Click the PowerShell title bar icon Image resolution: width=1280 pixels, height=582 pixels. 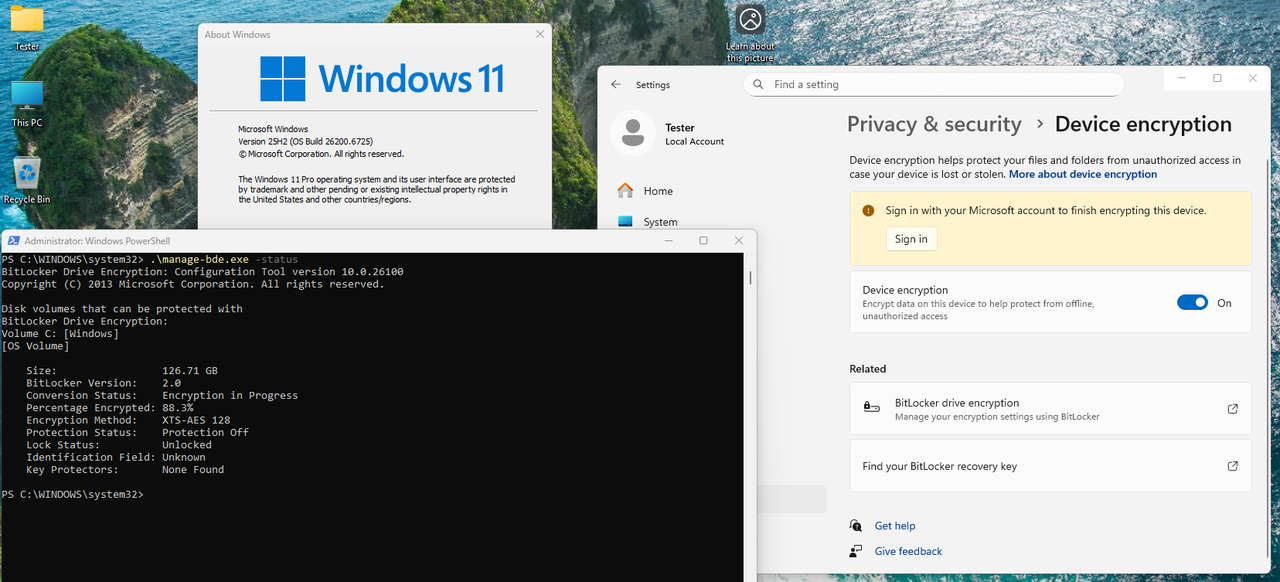point(13,241)
